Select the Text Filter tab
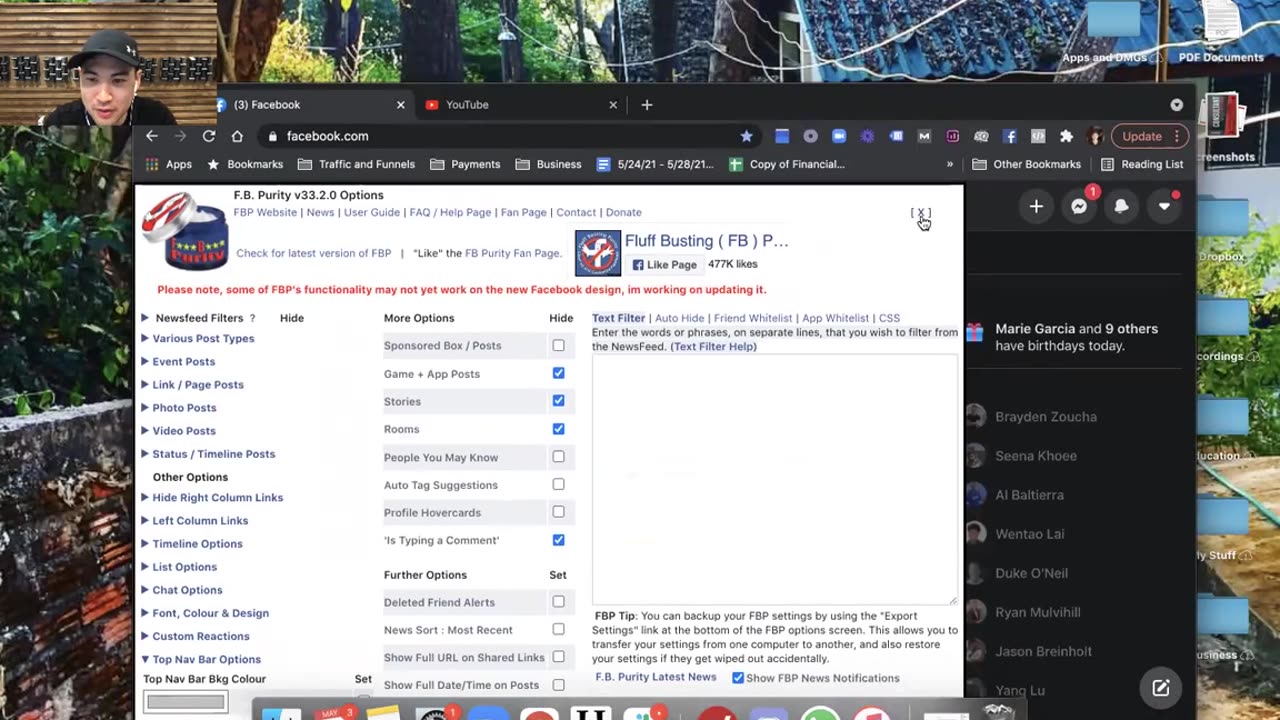Screen dimensions: 1280x720 click(x=618, y=318)
